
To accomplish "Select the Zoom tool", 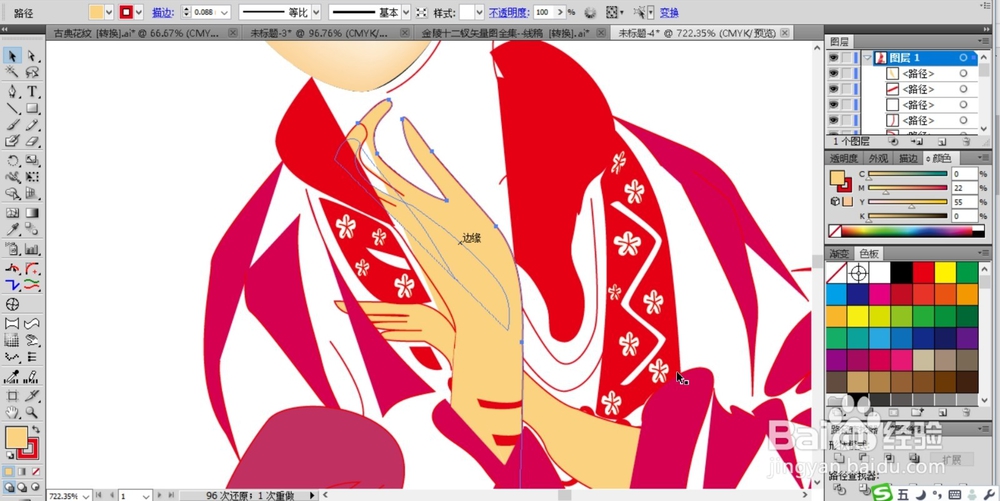I will pos(32,413).
